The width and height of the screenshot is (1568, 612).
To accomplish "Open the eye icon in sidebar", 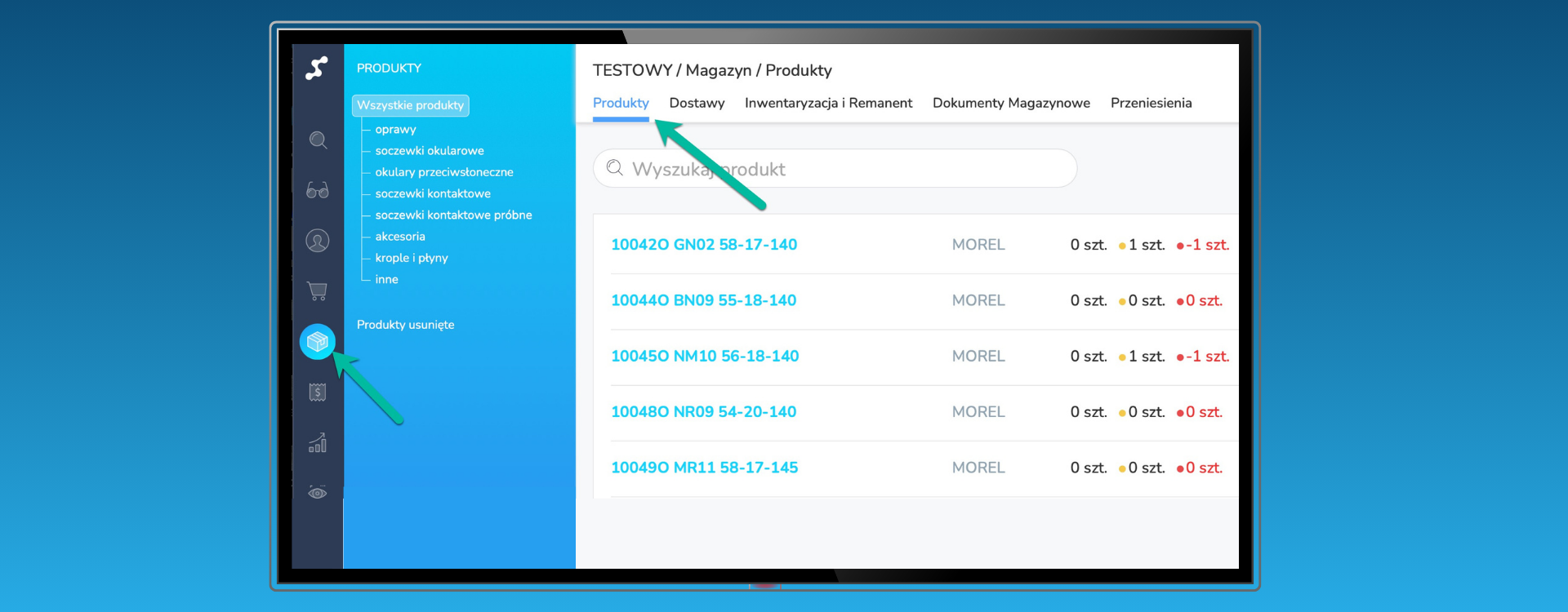I will [318, 493].
